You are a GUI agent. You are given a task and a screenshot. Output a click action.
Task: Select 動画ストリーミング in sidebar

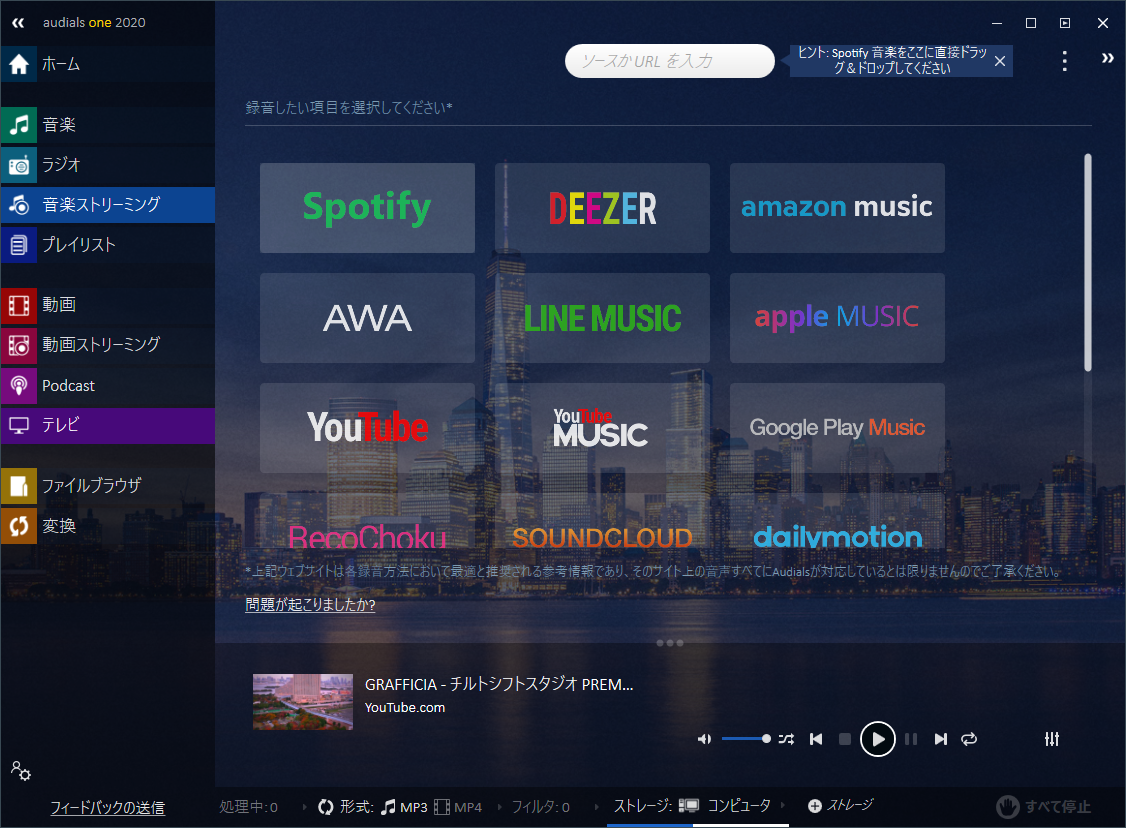[x=108, y=345]
